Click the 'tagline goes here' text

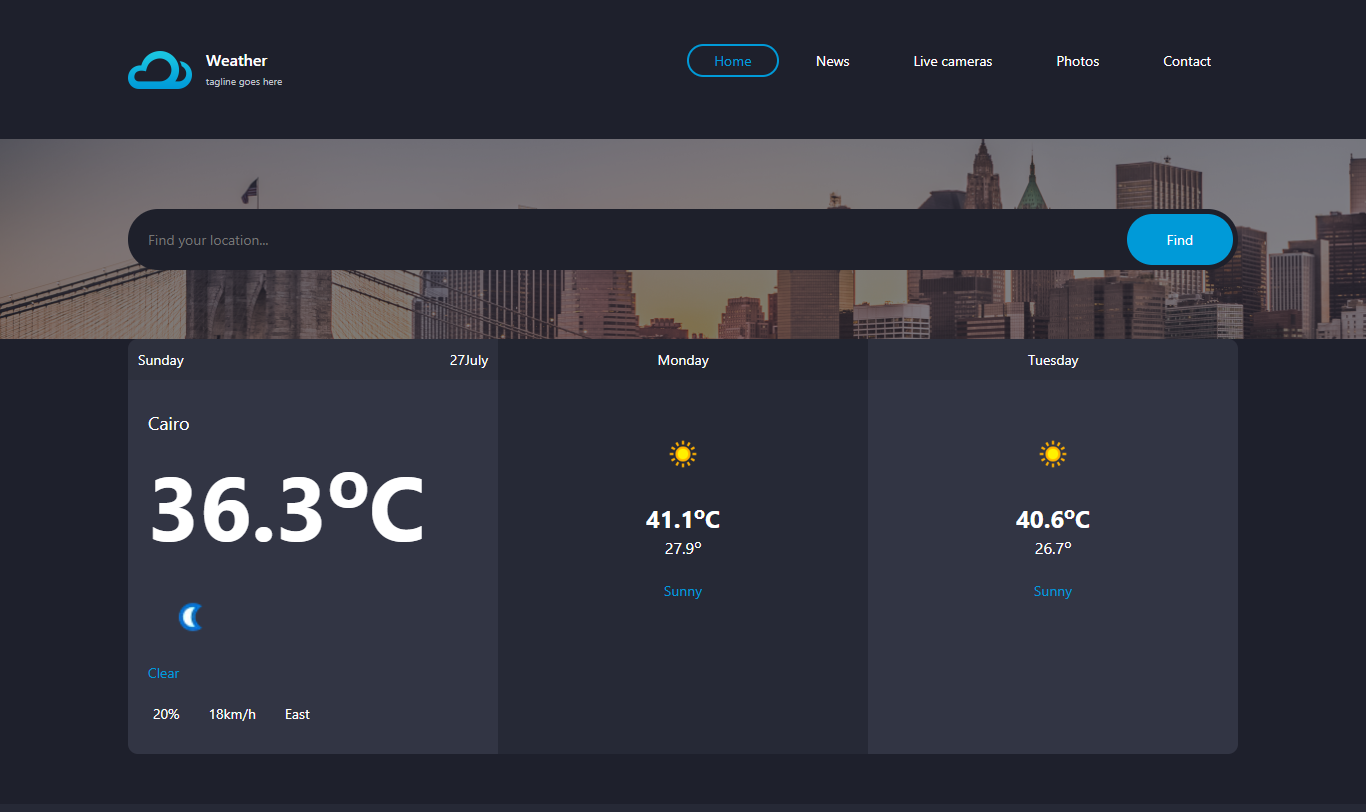[x=243, y=82]
